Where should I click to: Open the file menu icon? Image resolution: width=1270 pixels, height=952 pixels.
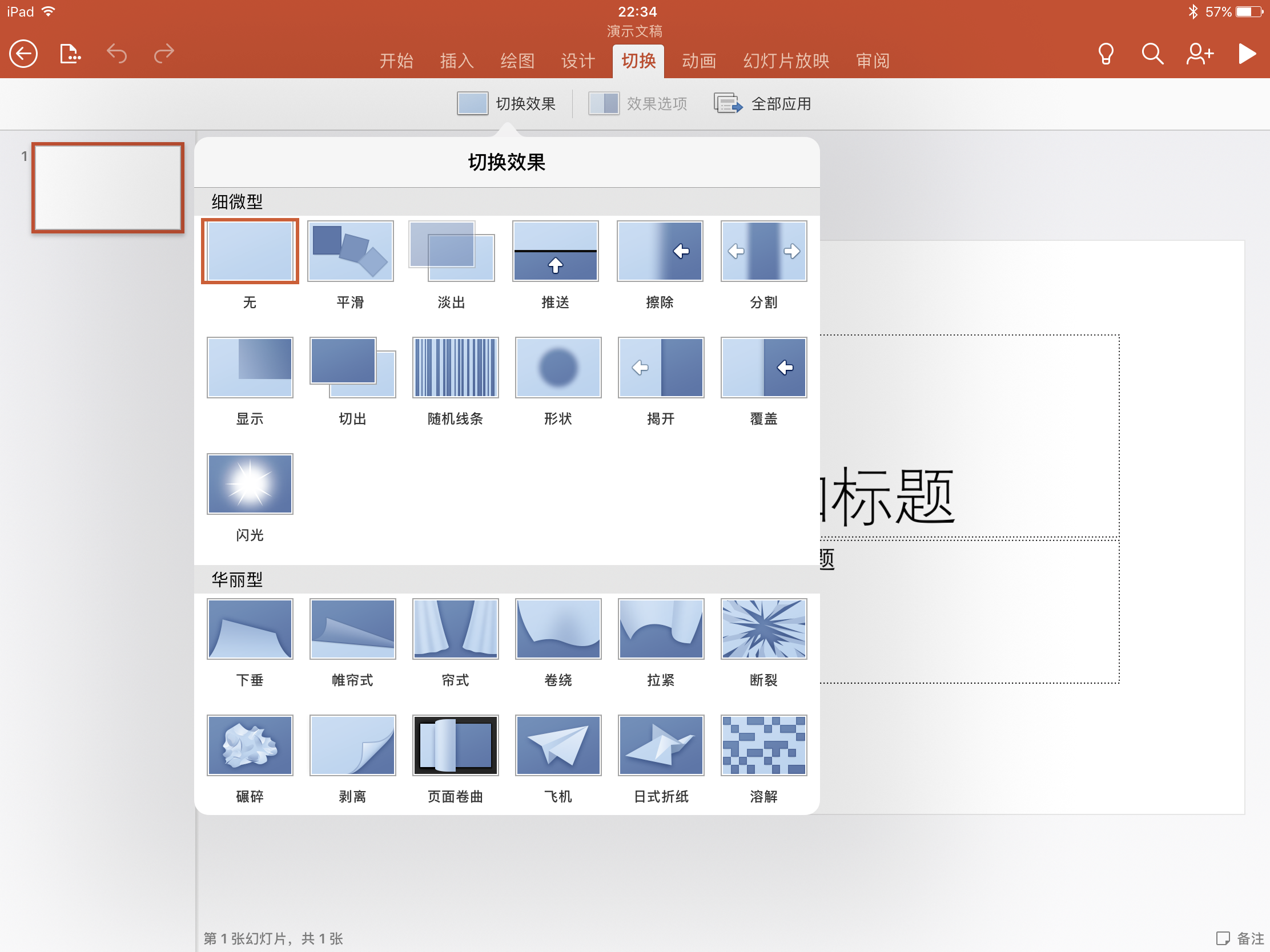(70, 55)
